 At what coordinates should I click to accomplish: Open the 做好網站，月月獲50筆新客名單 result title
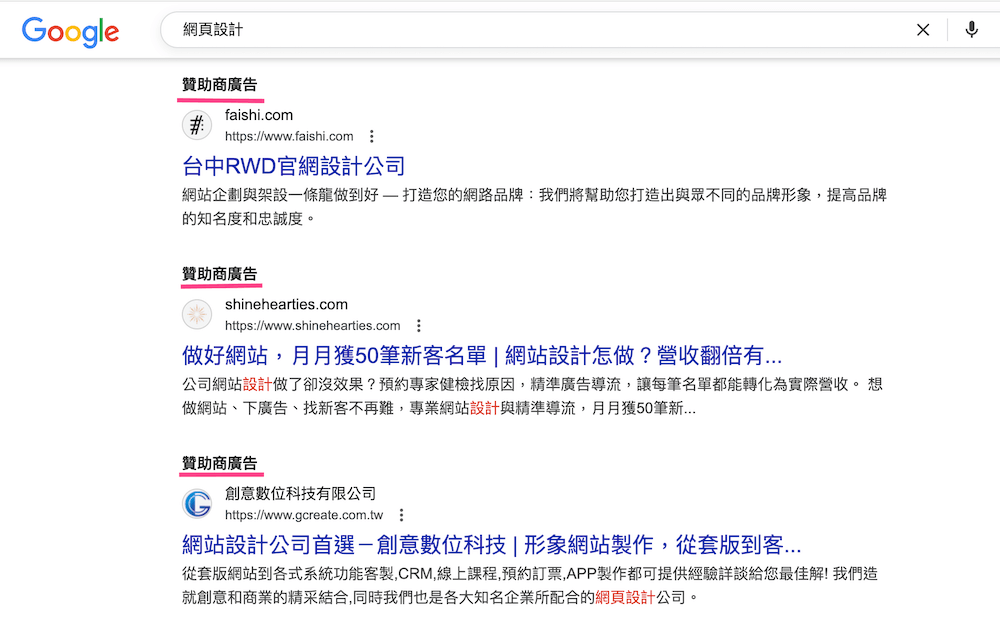[x=481, y=356]
